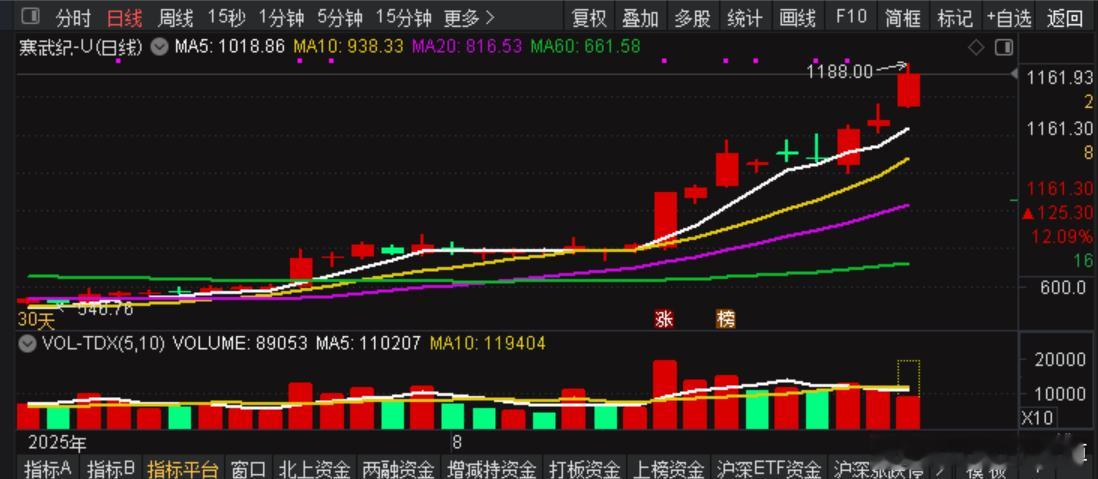
Task: Click the 2025年 date axis label
Action: (x=57, y=443)
